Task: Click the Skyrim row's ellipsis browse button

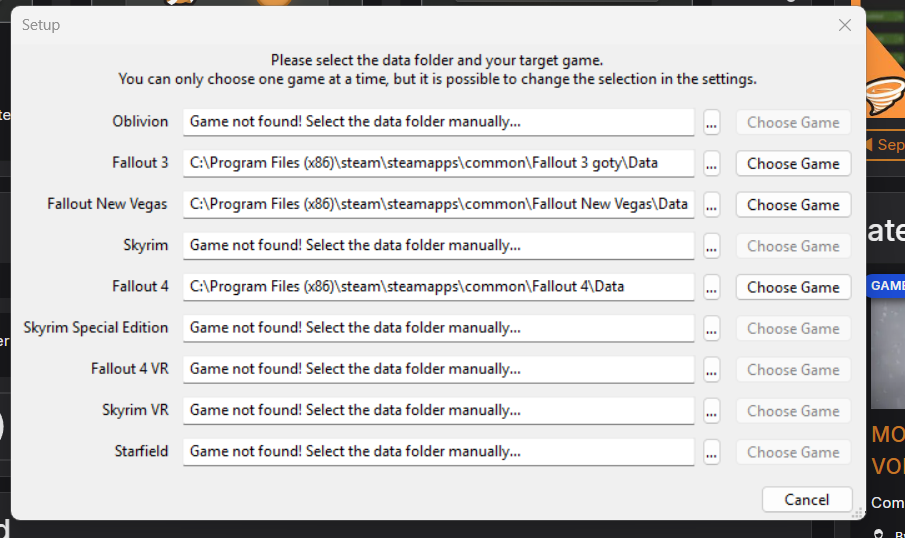Action: click(712, 246)
